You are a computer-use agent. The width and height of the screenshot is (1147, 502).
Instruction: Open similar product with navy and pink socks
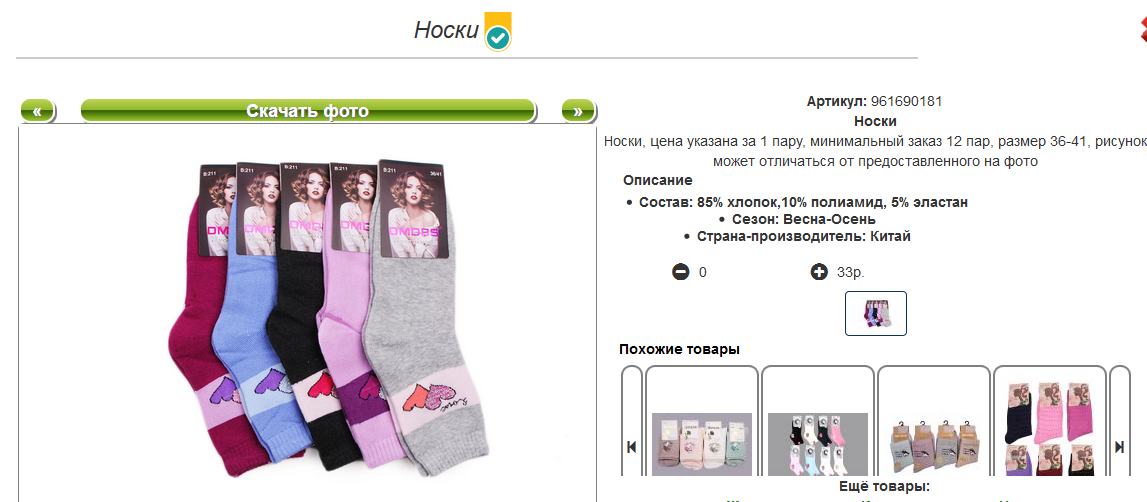[1050, 428]
